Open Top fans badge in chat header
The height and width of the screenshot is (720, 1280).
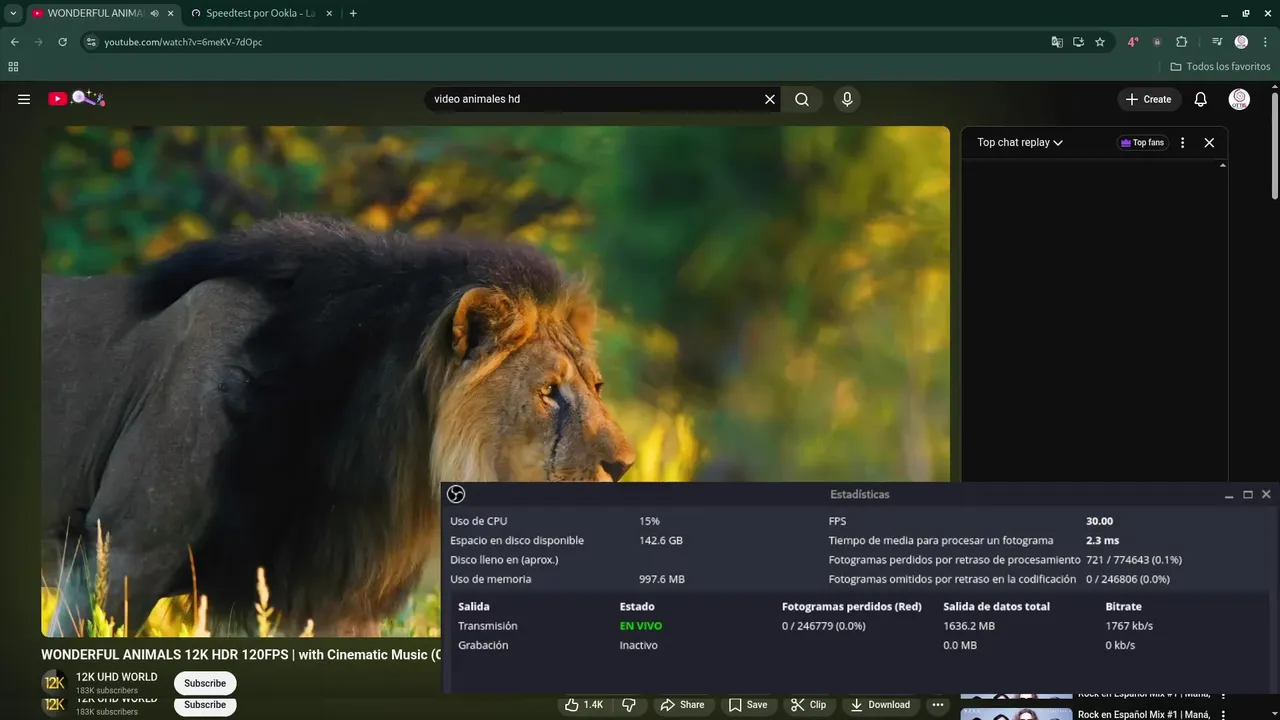[1143, 142]
